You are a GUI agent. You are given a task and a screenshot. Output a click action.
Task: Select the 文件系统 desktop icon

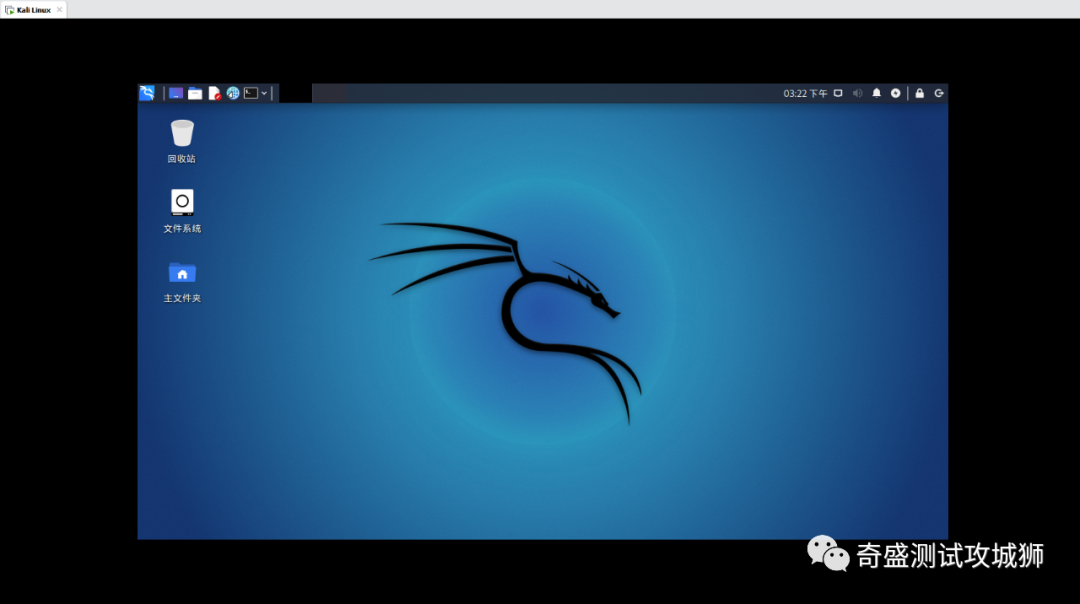182,211
